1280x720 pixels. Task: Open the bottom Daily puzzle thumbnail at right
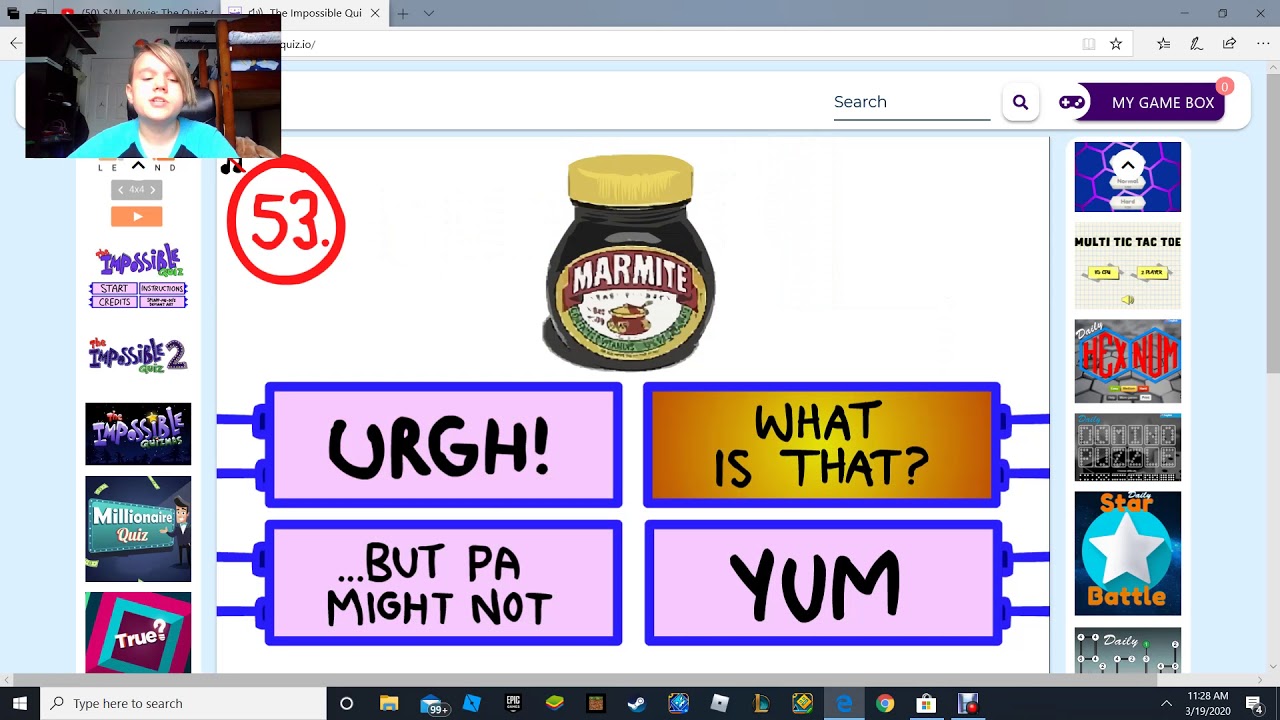tap(1127, 650)
